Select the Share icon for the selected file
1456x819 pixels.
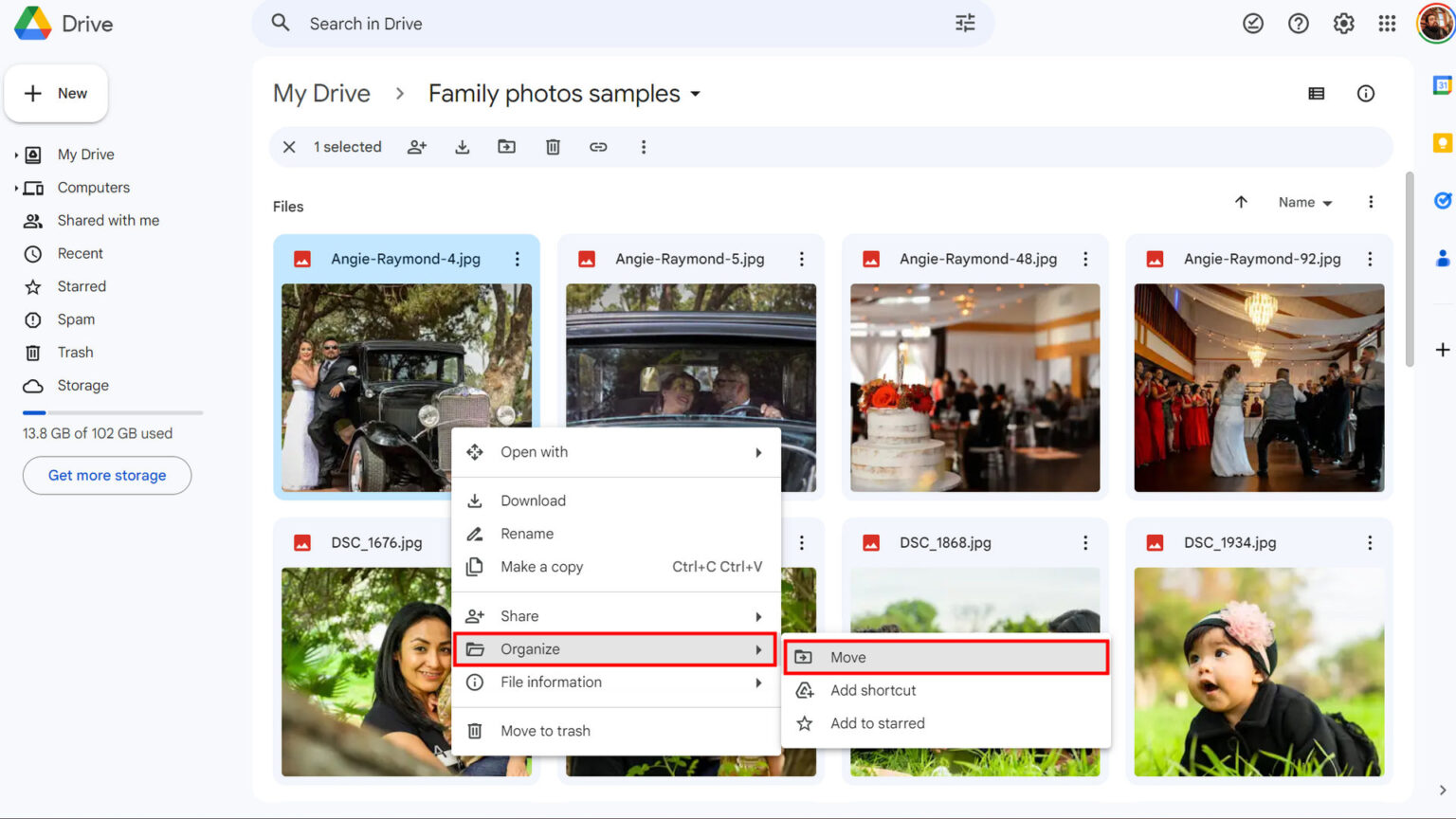(x=416, y=147)
